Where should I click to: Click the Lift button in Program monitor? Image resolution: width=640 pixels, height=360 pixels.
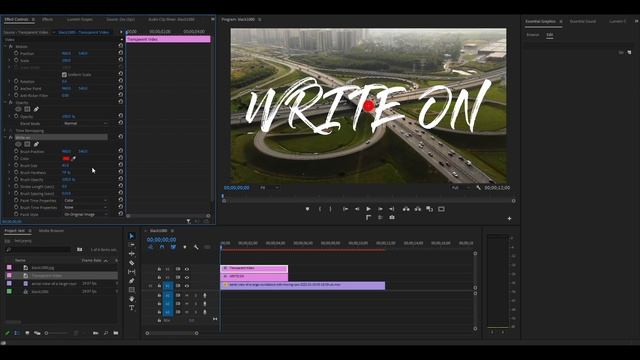point(406,209)
